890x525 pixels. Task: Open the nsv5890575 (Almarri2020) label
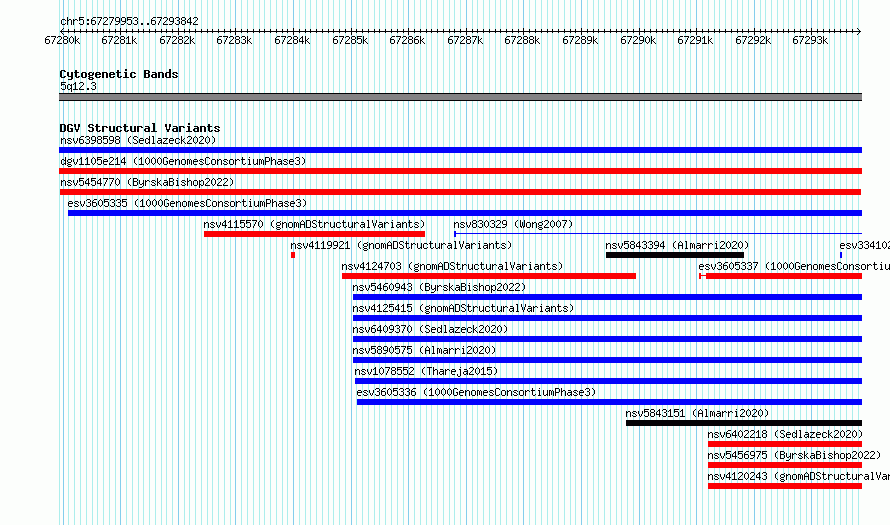click(424, 350)
